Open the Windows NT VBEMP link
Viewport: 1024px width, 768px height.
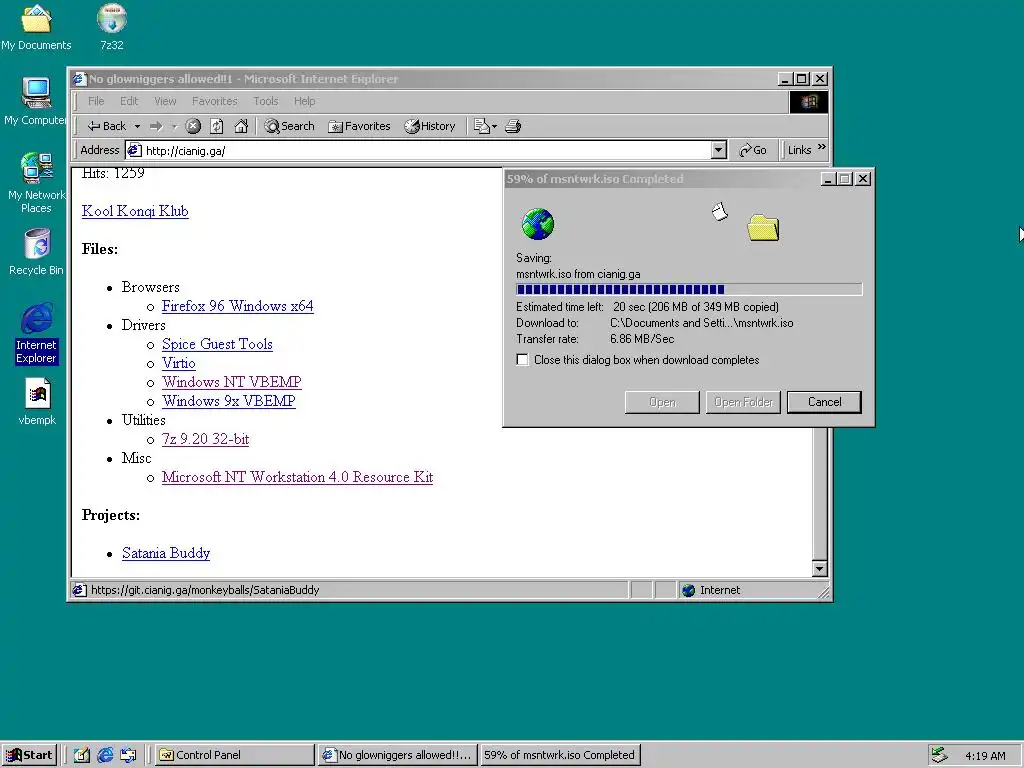point(232,382)
